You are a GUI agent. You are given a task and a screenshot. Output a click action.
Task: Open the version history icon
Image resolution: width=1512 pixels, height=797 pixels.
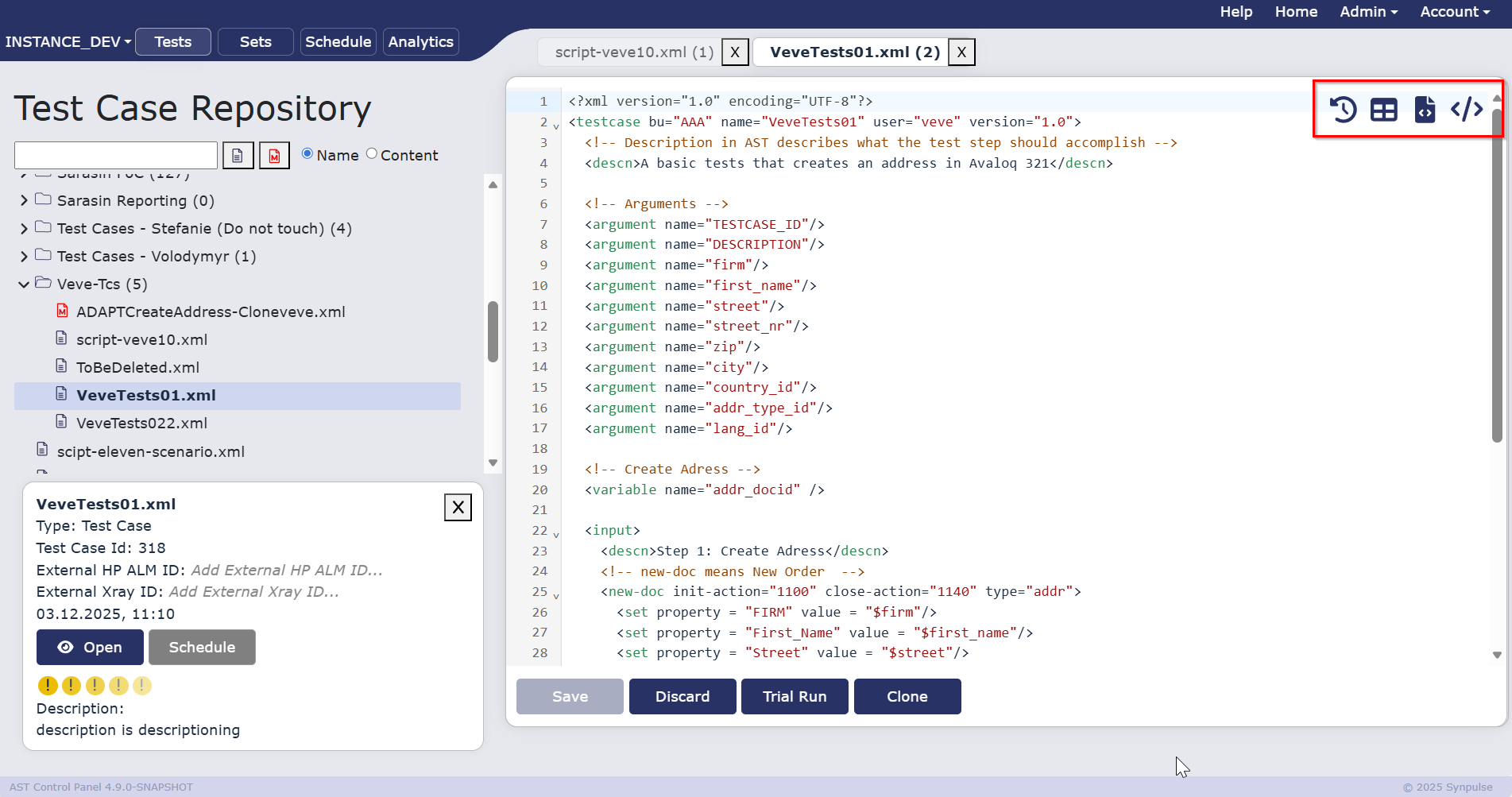pyautogui.click(x=1343, y=110)
